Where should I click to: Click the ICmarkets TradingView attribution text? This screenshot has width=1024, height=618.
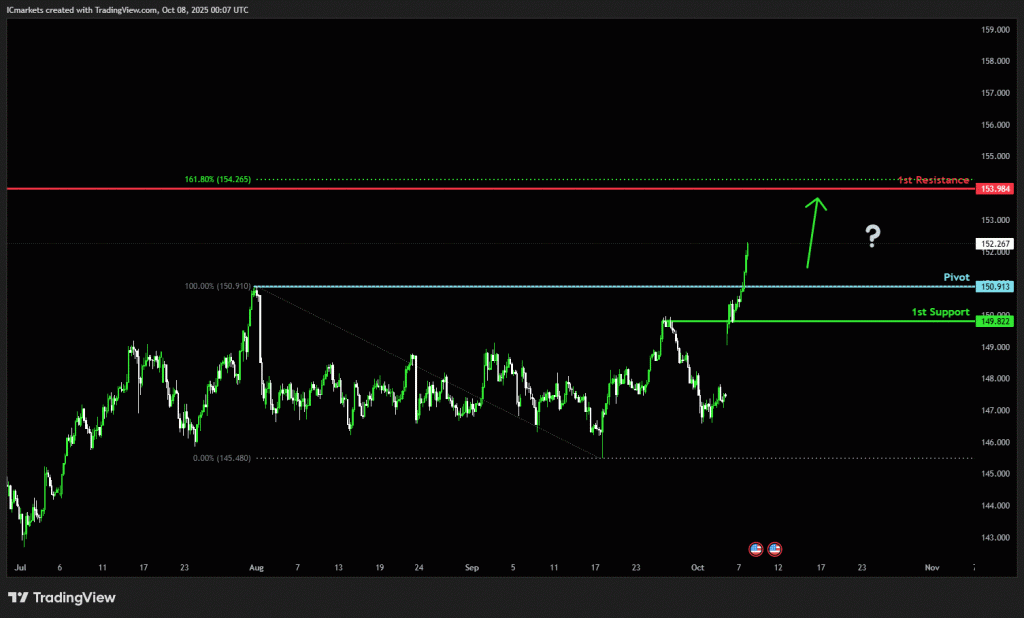128,9
